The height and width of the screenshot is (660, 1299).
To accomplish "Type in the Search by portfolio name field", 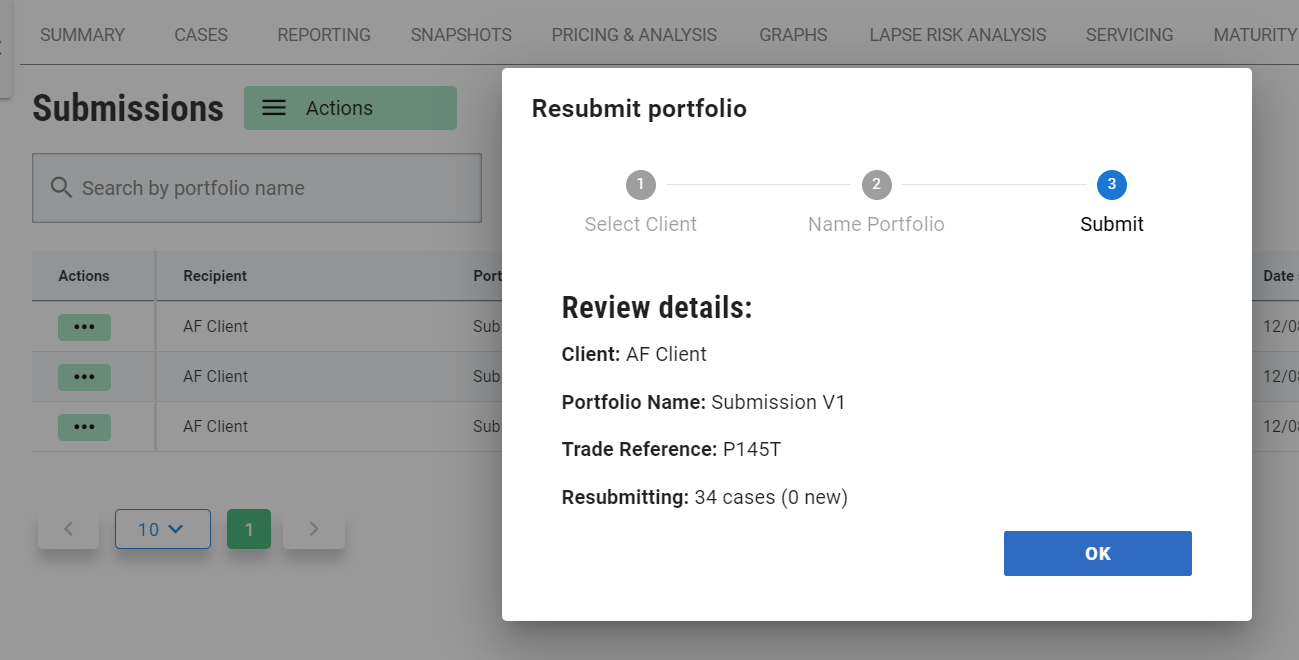I will 270,188.
